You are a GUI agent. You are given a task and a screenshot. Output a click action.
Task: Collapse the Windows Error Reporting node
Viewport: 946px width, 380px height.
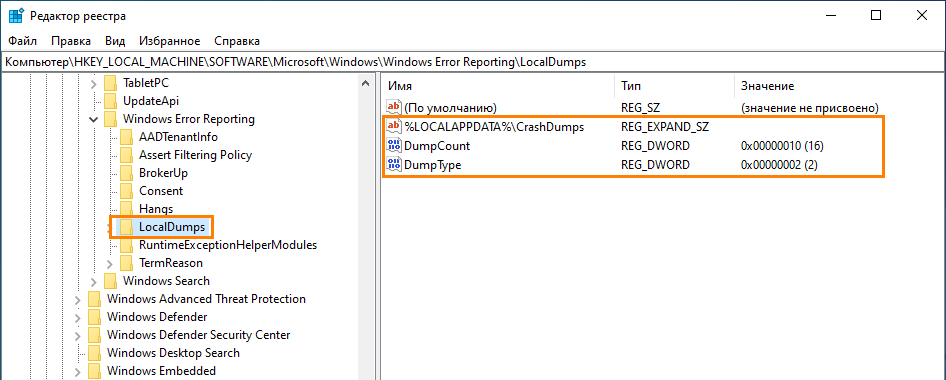tap(94, 119)
